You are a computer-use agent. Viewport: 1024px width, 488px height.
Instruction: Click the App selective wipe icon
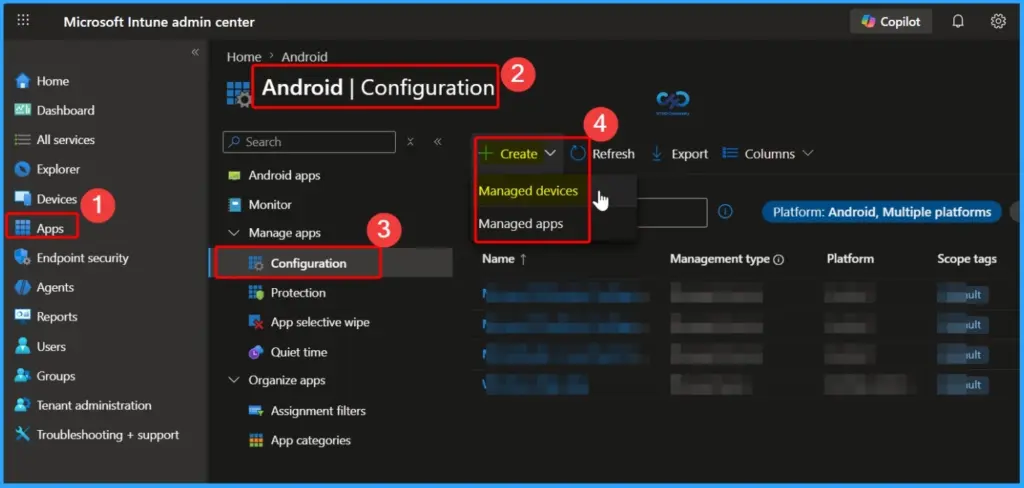pyautogui.click(x=255, y=322)
